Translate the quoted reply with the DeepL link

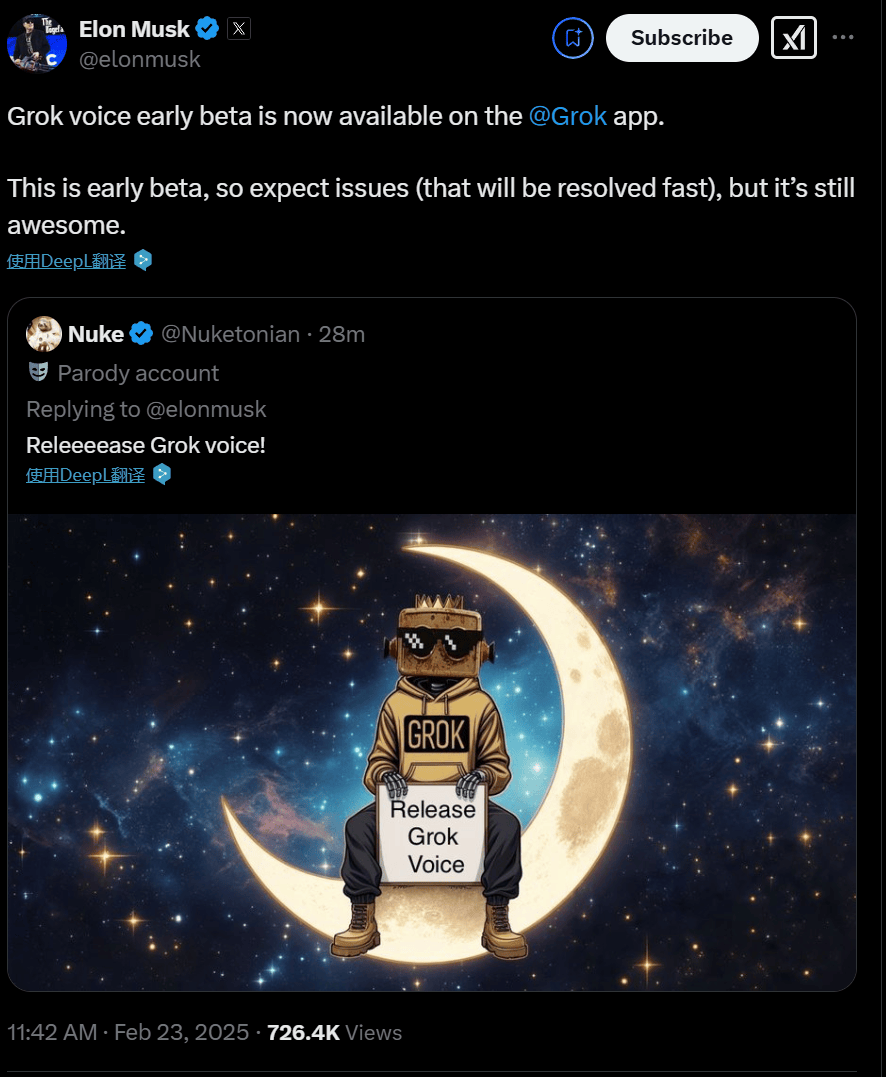tap(85, 475)
